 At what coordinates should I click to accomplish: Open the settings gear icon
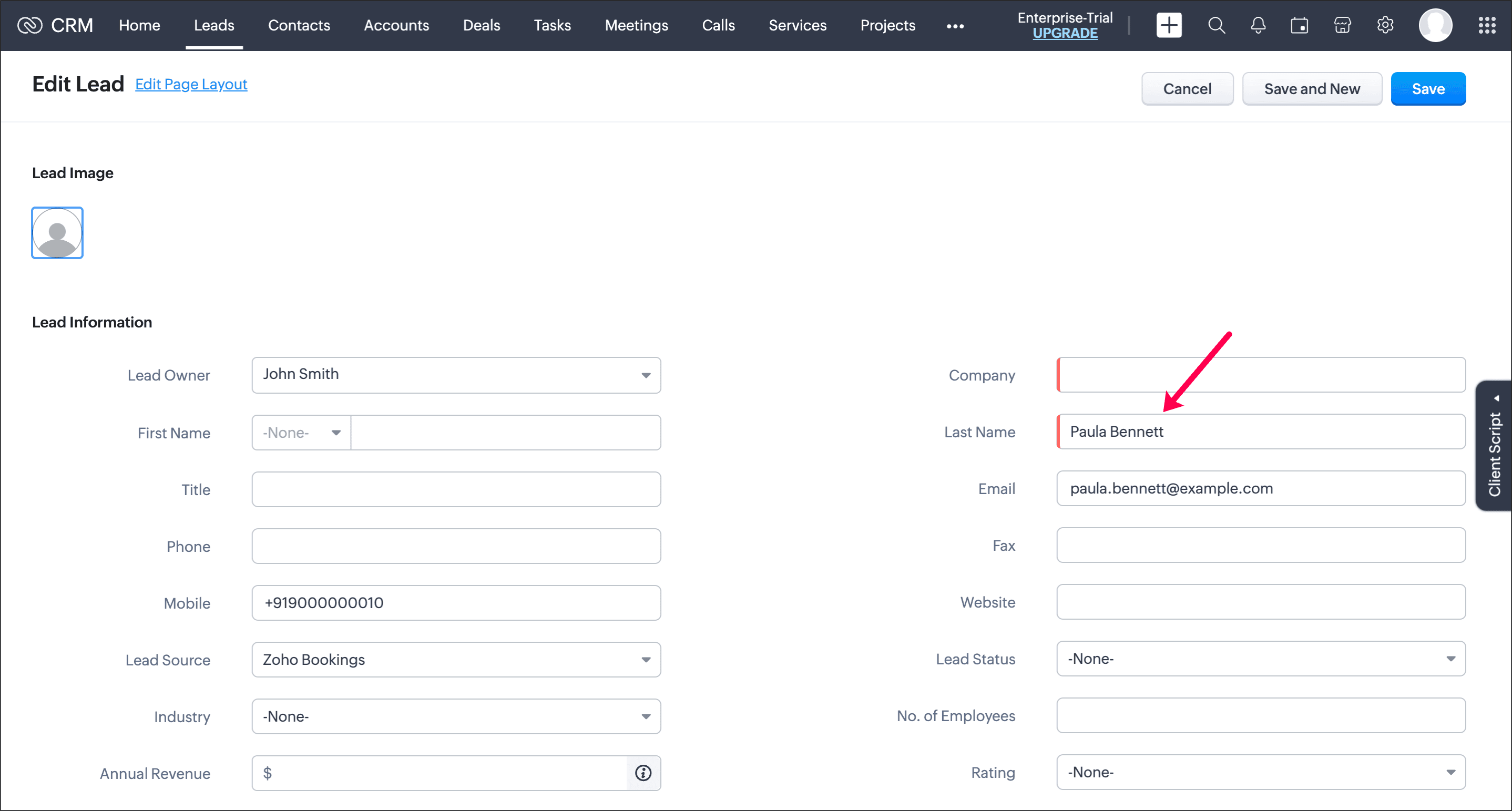[x=1385, y=25]
